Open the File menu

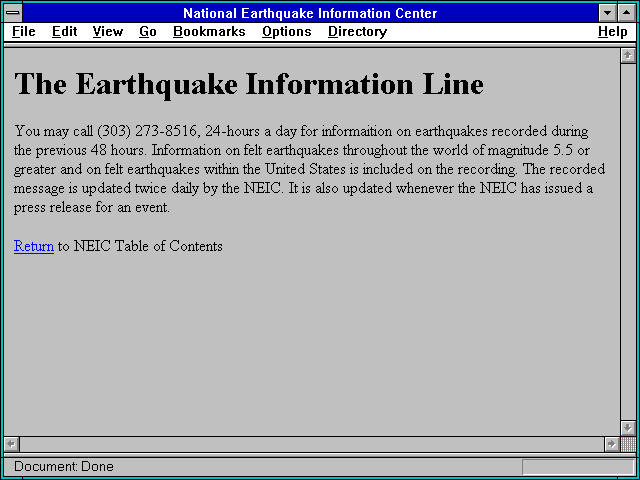[x=24, y=31]
